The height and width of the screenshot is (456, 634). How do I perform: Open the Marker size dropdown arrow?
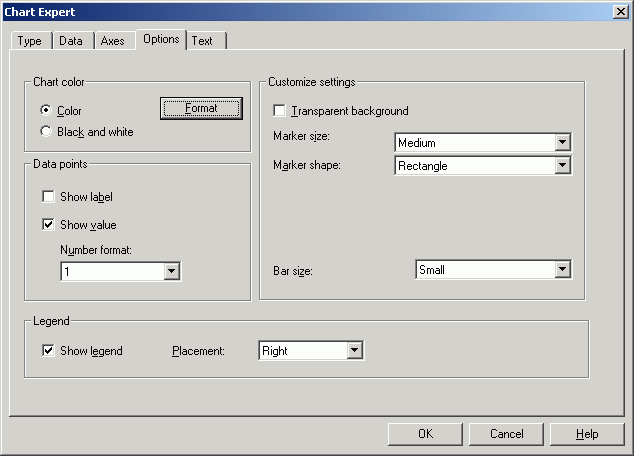pos(562,142)
